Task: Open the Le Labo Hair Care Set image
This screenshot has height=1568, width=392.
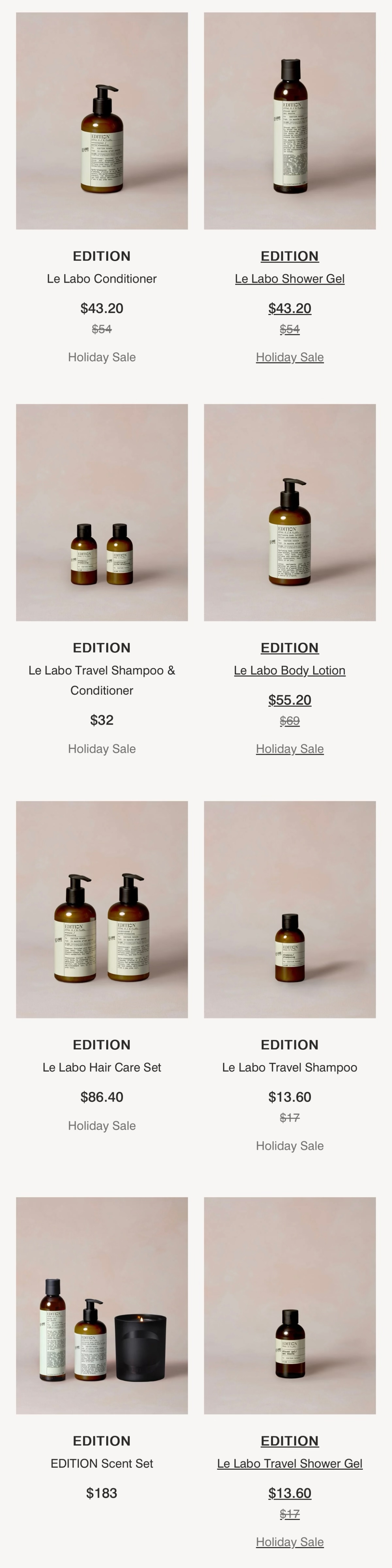Action: point(102,909)
